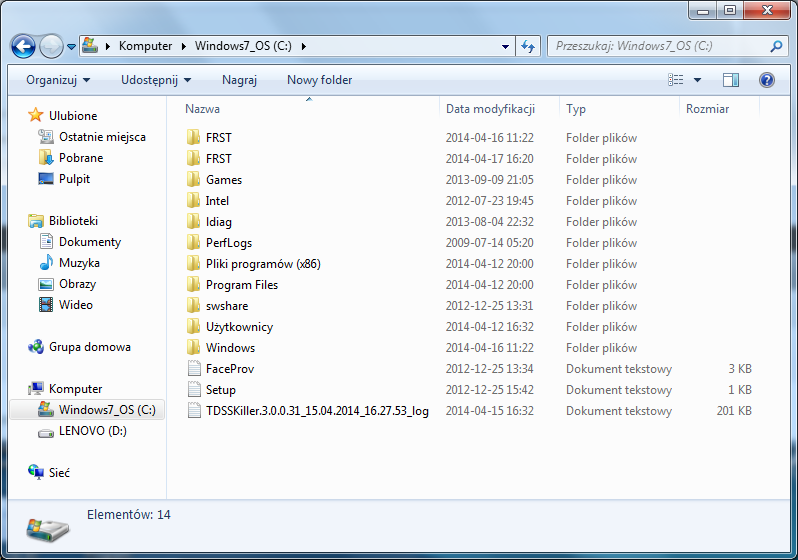Select the ldiag folder icon
The height and width of the screenshot is (560, 798).
tap(193, 221)
